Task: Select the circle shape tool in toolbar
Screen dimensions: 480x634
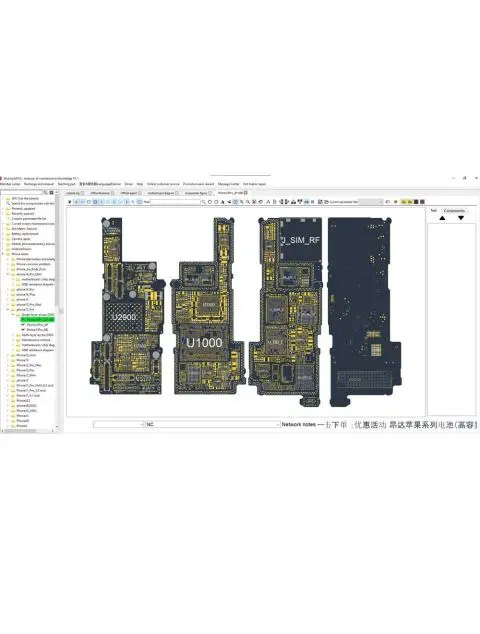Action: pyautogui.click(x=209, y=202)
